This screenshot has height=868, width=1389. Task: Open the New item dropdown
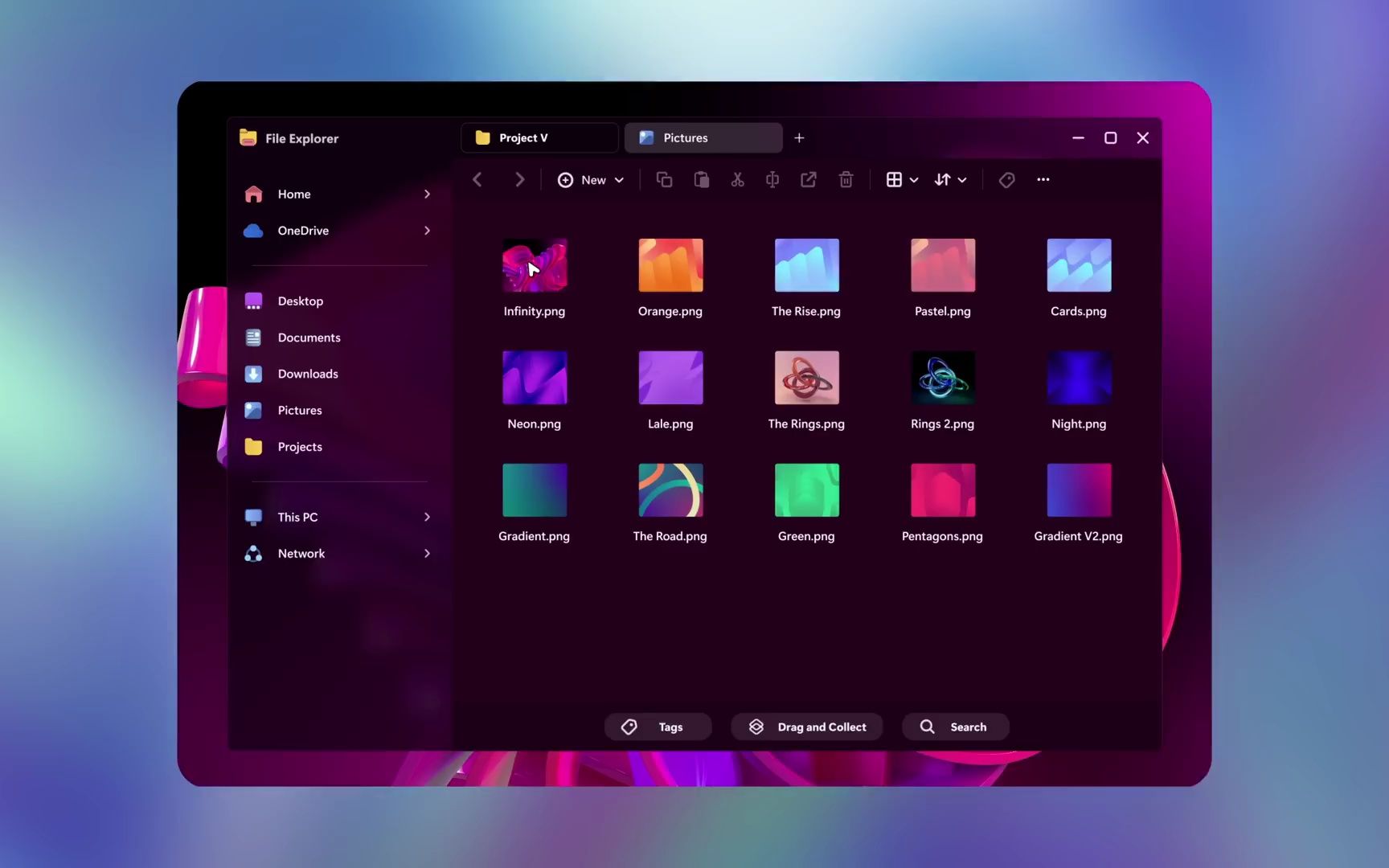click(x=591, y=180)
